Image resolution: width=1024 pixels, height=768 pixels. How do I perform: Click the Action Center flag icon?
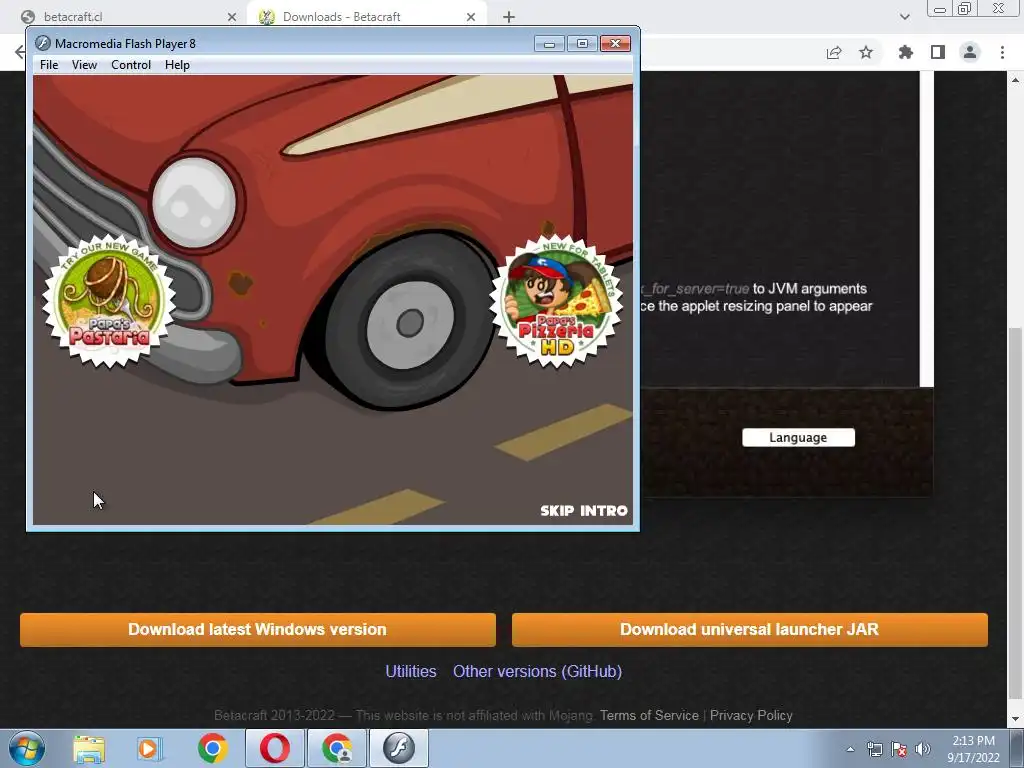click(899, 749)
